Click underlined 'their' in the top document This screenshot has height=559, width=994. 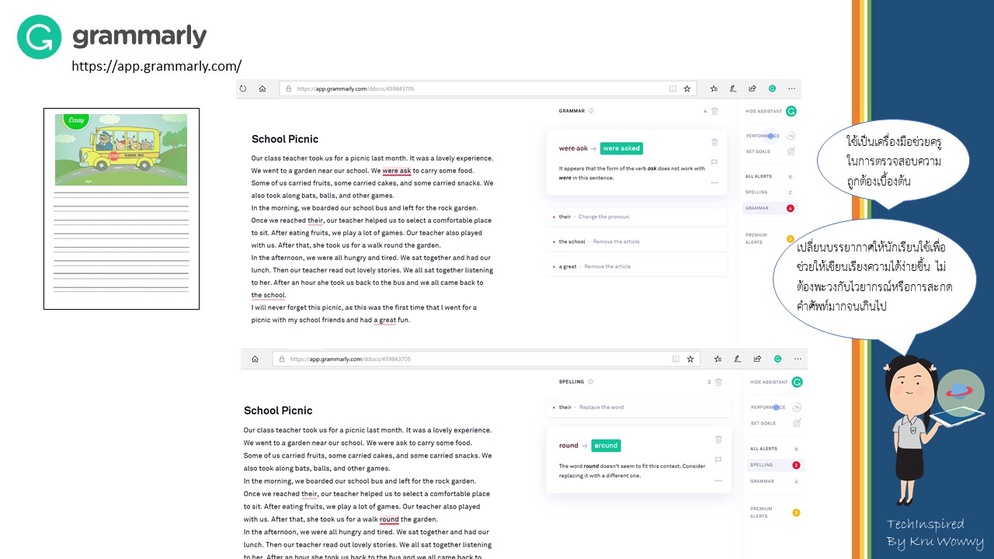[x=315, y=221]
